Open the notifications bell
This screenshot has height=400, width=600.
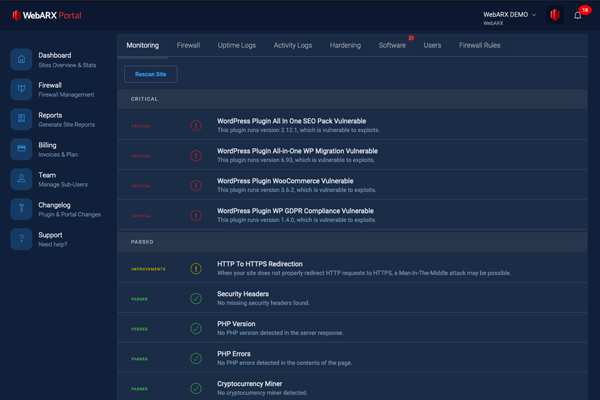(577, 15)
